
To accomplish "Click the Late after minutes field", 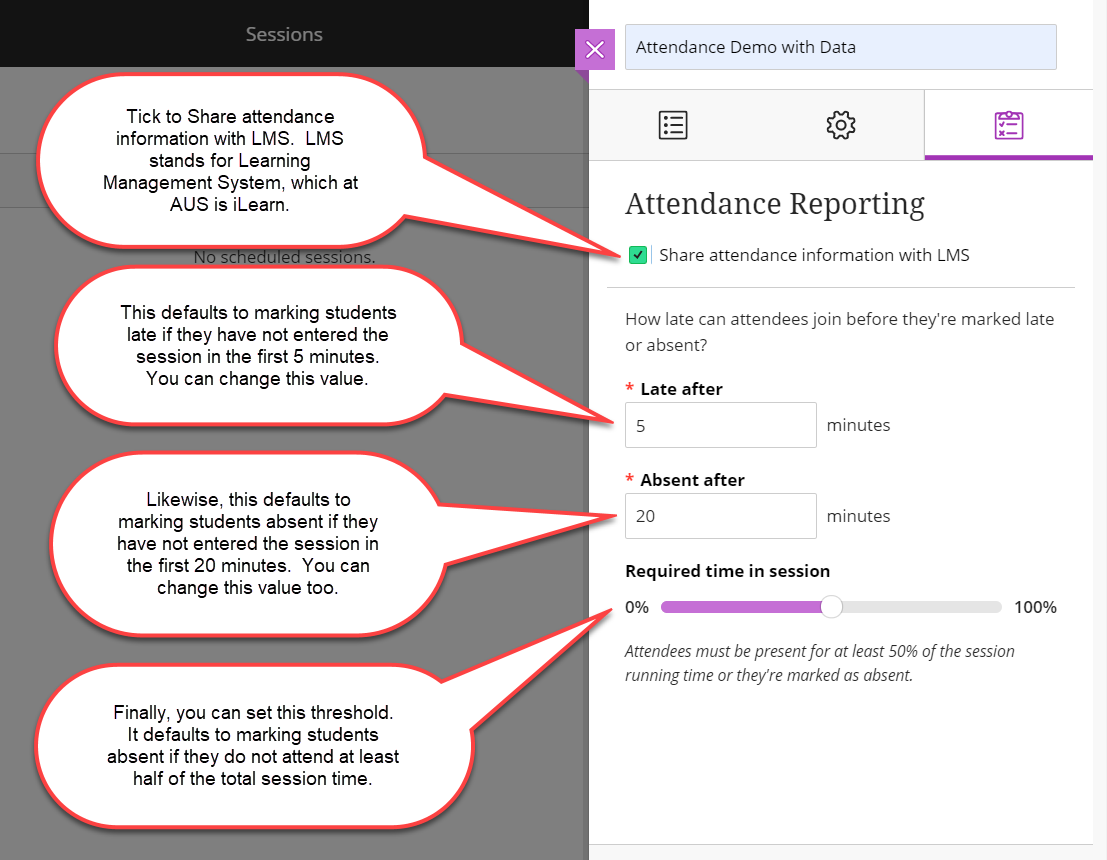I will point(720,425).
